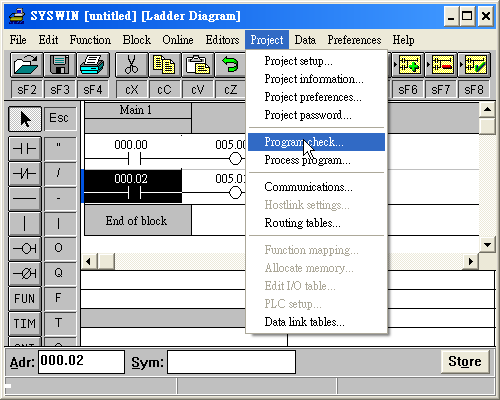Open the Editors menu

(222, 40)
